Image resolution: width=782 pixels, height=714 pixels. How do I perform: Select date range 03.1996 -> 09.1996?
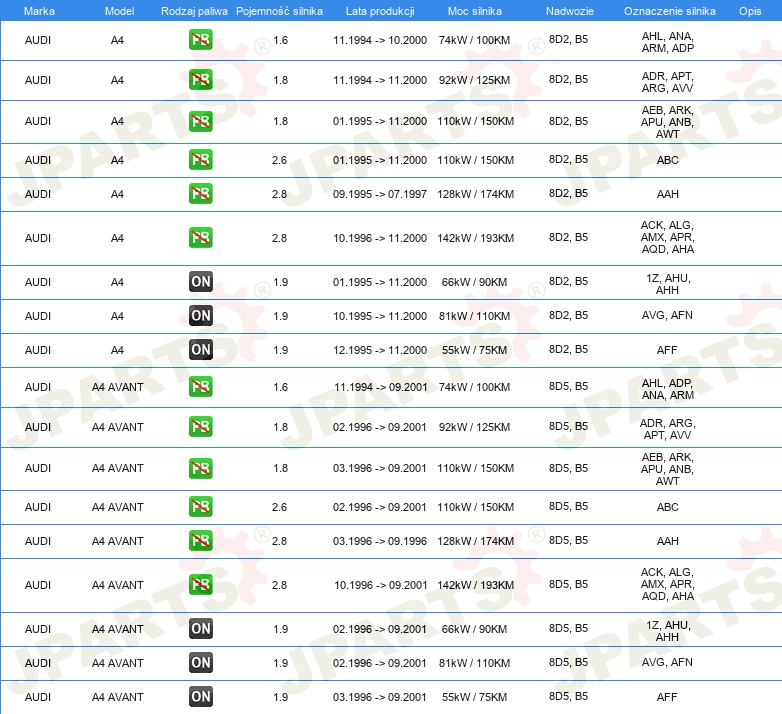tap(380, 541)
